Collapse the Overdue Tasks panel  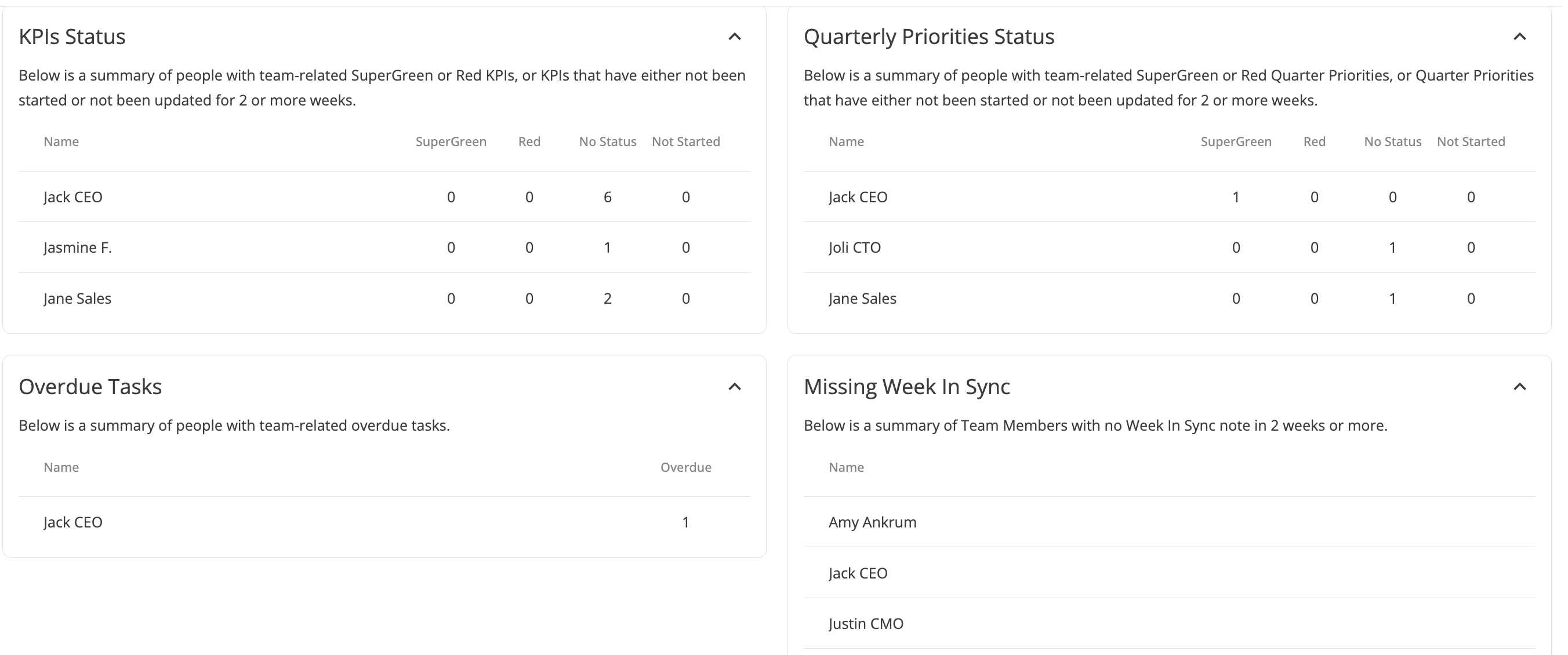pyautogui.click(x=735, y=387)
